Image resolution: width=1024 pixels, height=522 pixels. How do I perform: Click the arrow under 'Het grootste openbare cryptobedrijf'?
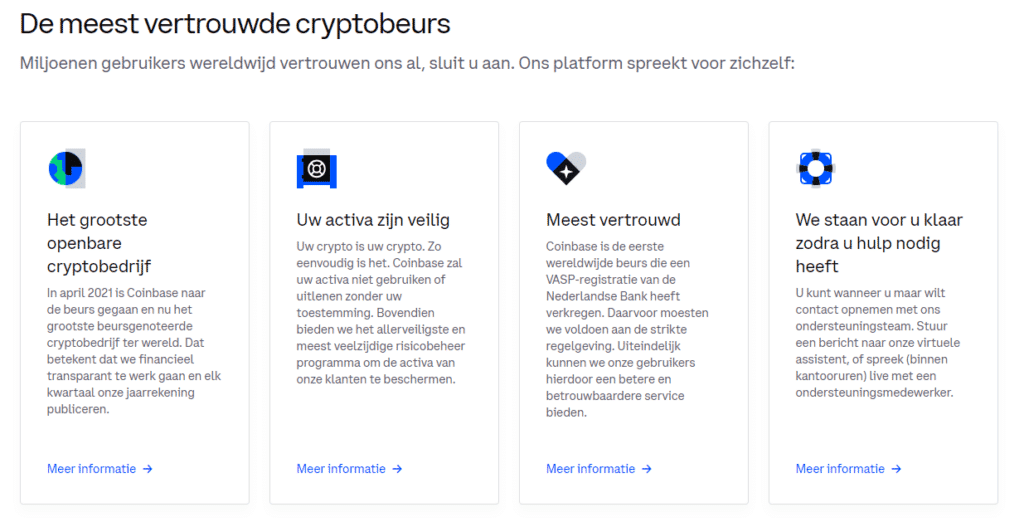(x=148, y=469)
